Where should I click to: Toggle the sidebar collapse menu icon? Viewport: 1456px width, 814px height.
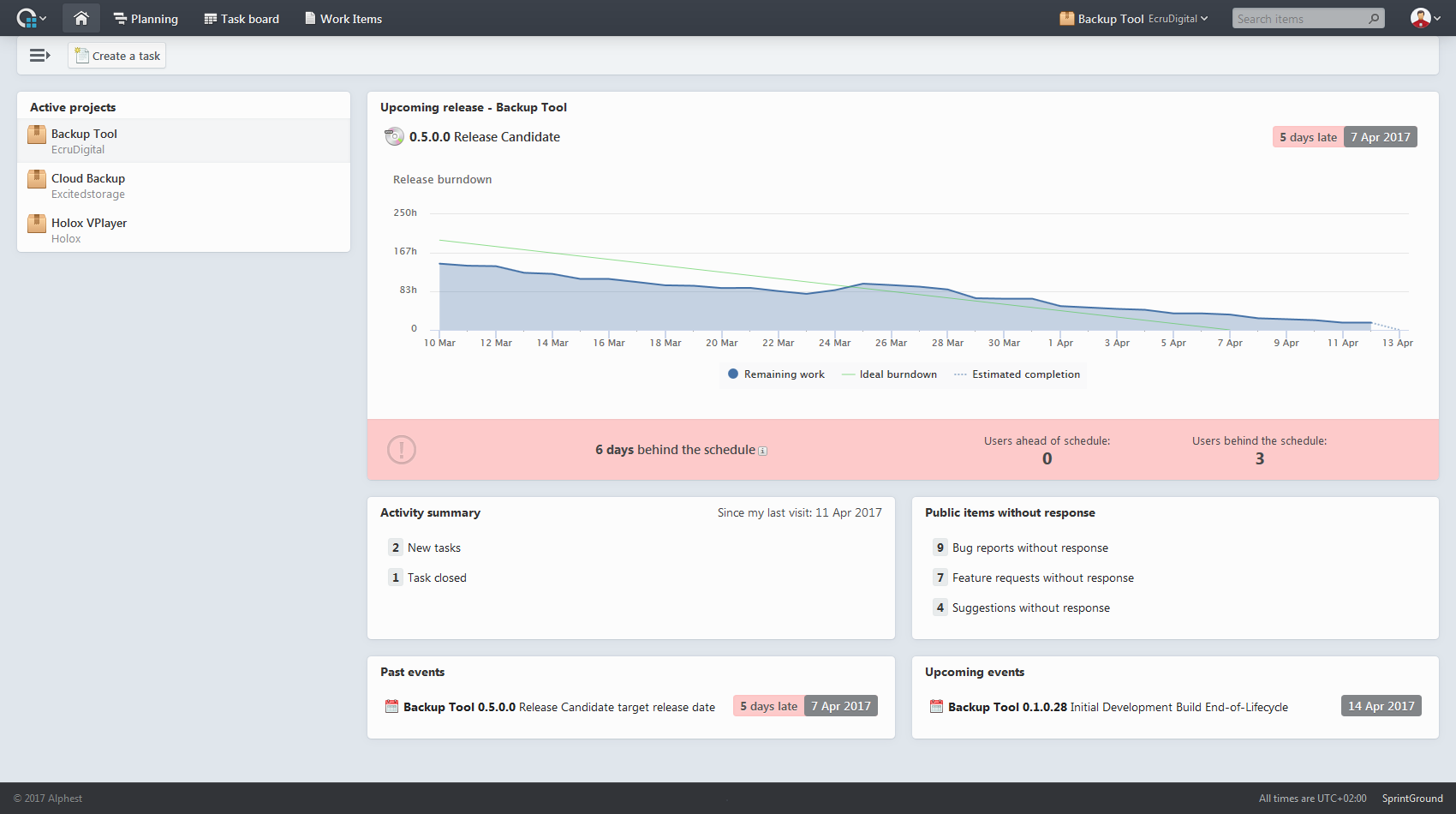tap(39, 56)
